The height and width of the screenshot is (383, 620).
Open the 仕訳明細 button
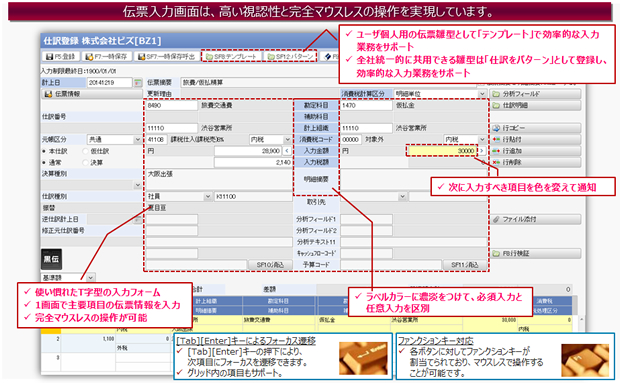pos(535,106)
